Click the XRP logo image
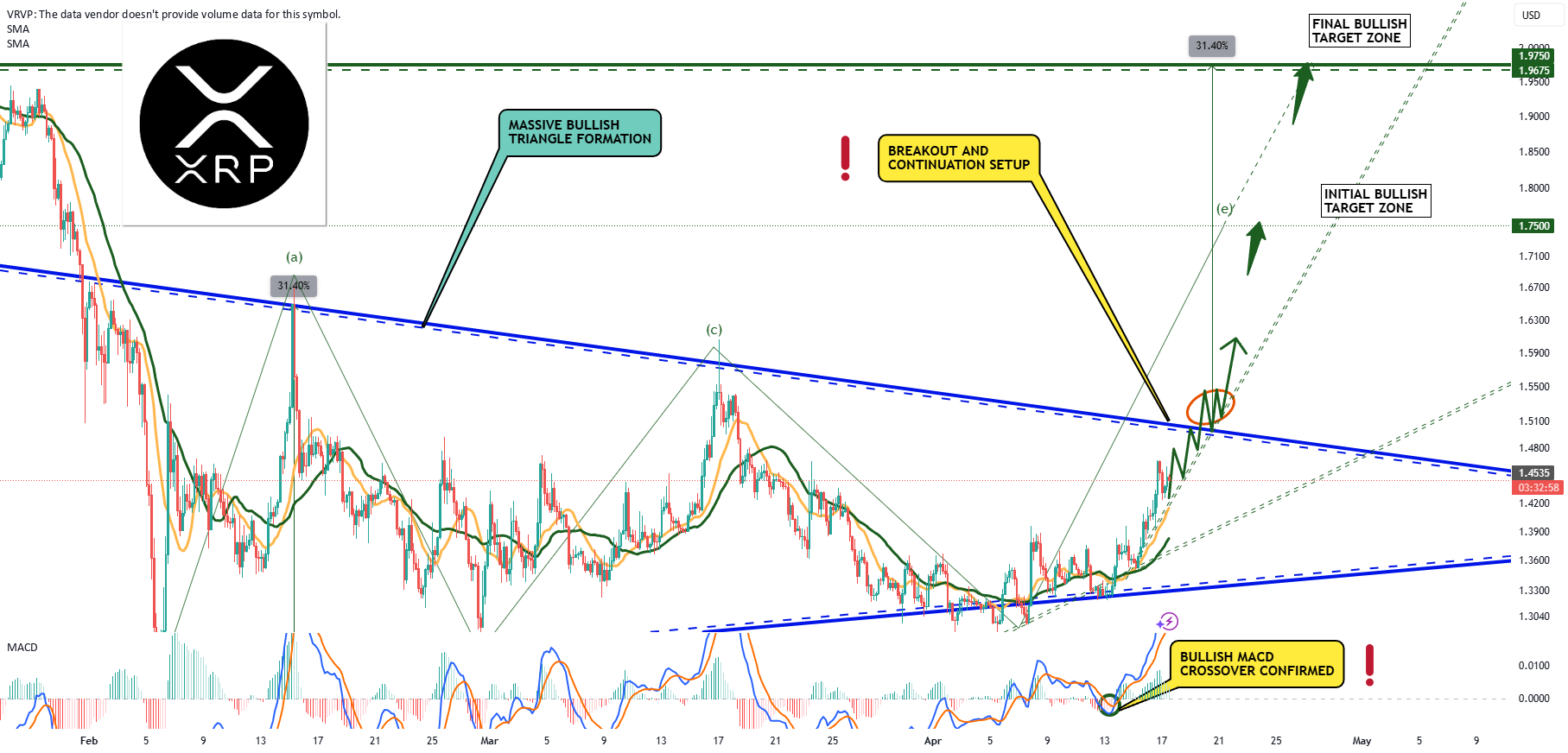Viewport: 1568px width, 753px height. [x=224, y=124]
